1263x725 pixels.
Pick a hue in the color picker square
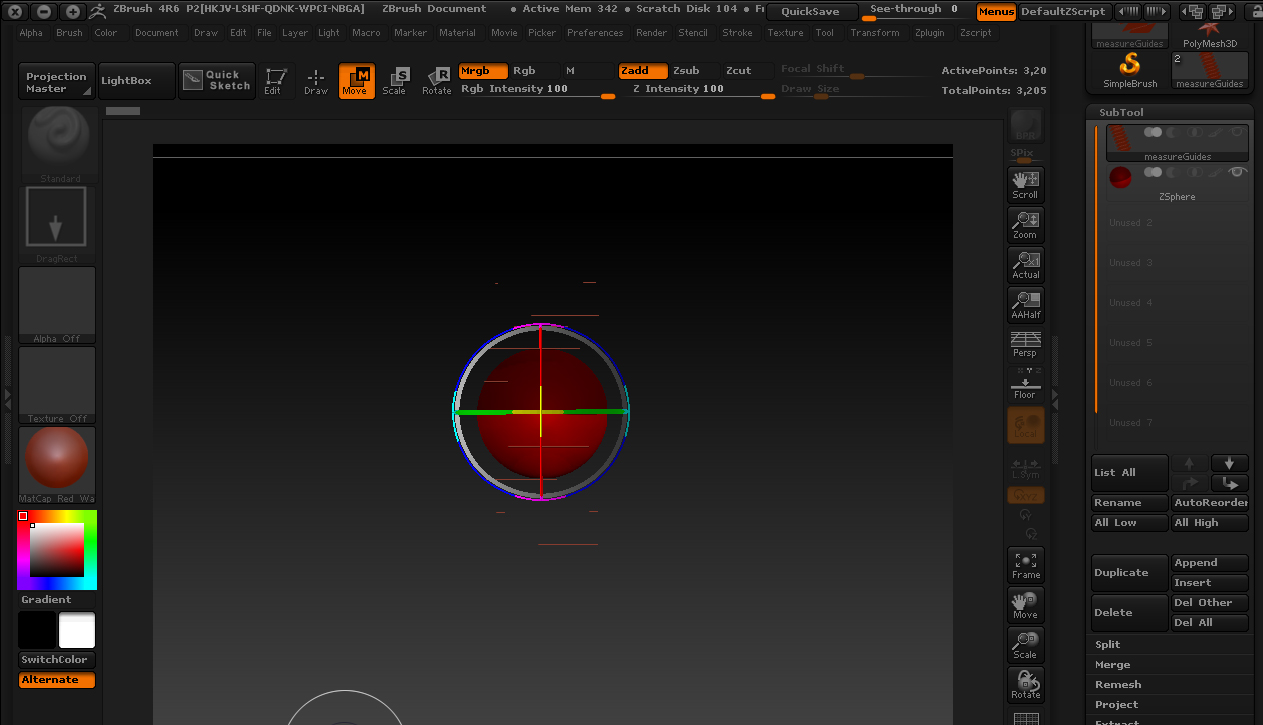click(x=57, y=550)
